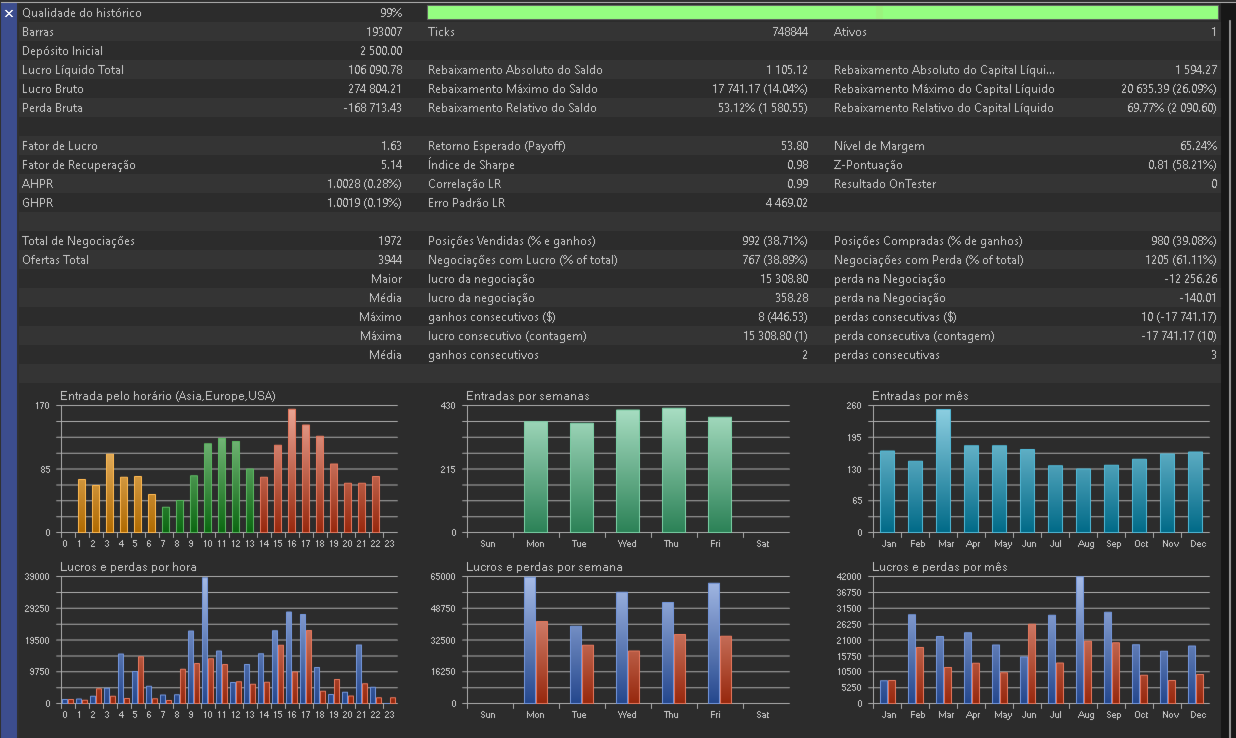1236x738 pixels.
Task: Click Rebaixamento Relativo do Capital Líquido 69.77% value
Action: pyautogui.click(x=1172, y=108)
